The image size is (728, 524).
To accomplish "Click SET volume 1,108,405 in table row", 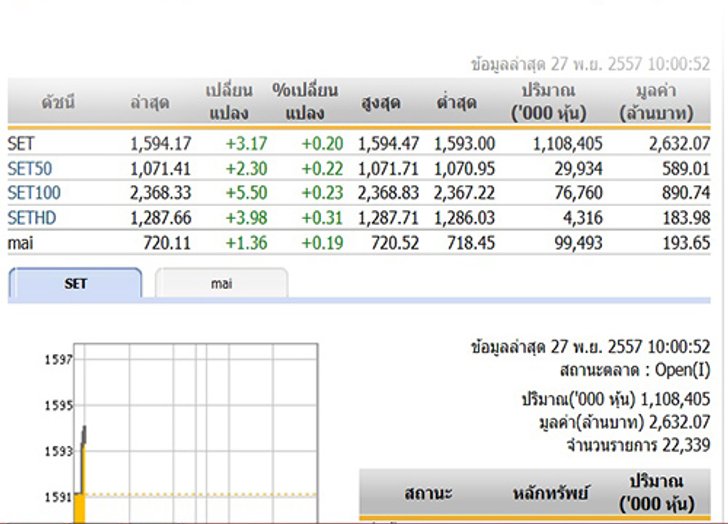I will pyautogui.click(x=568, y=143).
